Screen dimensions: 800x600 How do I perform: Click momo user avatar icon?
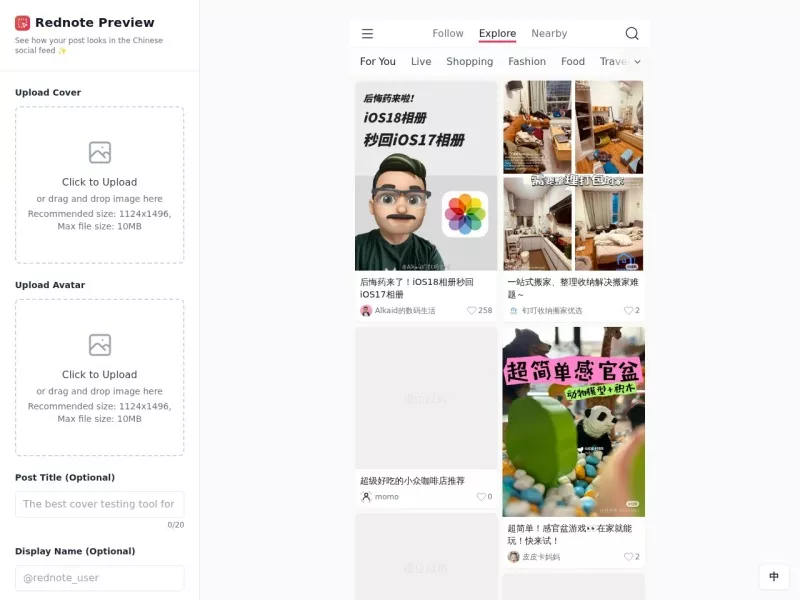(x=366, y=496)
